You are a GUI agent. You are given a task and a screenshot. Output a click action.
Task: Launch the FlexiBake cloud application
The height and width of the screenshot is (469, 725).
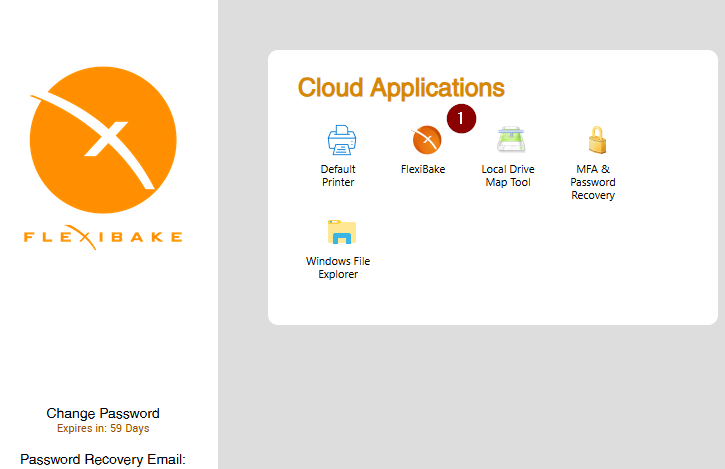click(427, 140)
